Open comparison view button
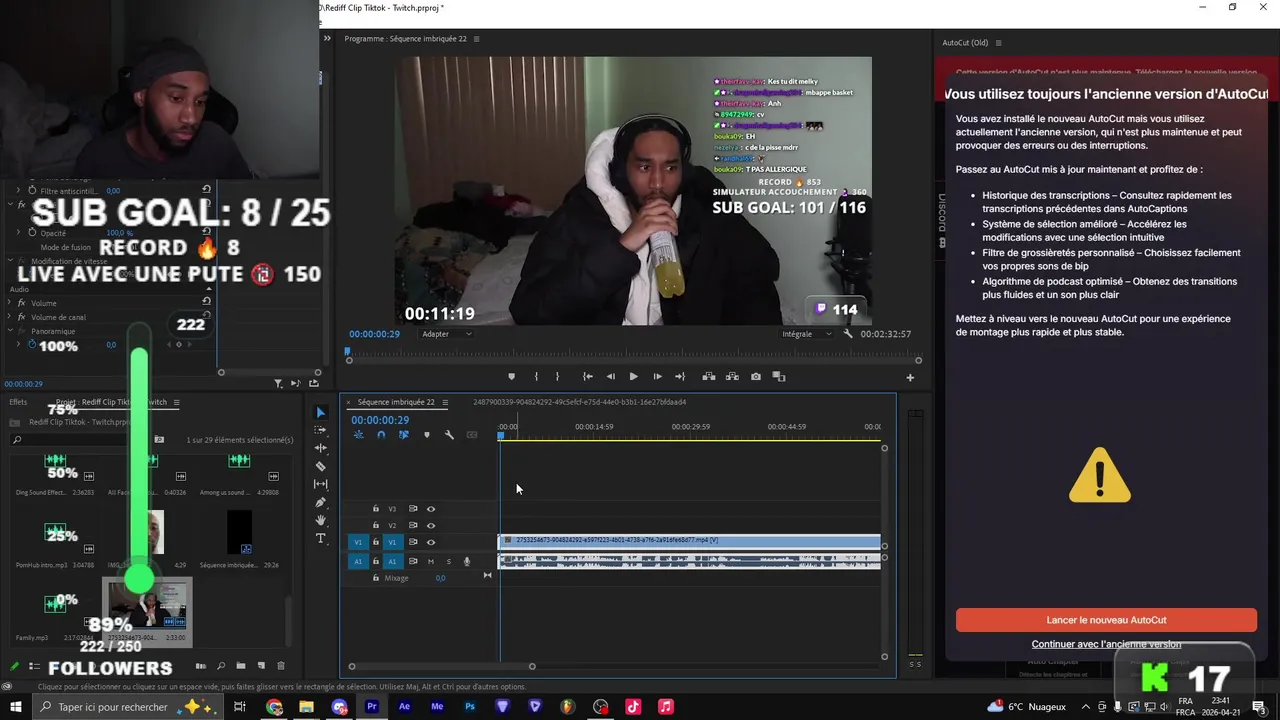This screenshot has height=720, width=1280. tap(779, 377)
